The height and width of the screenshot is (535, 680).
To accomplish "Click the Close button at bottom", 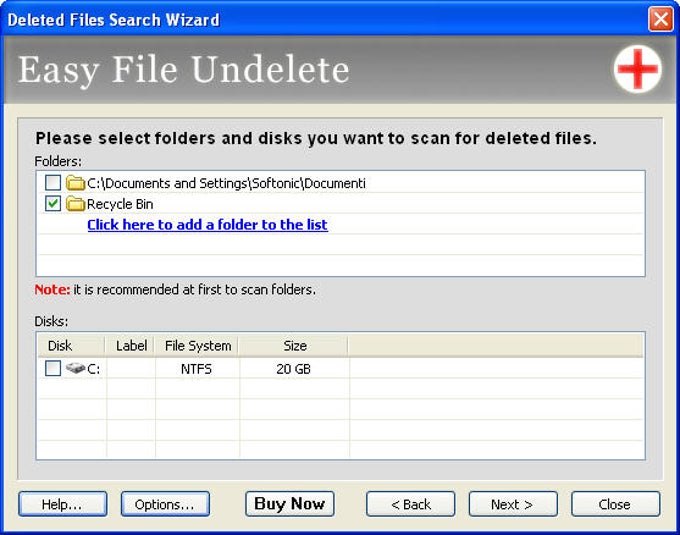I will click(615, 504).
